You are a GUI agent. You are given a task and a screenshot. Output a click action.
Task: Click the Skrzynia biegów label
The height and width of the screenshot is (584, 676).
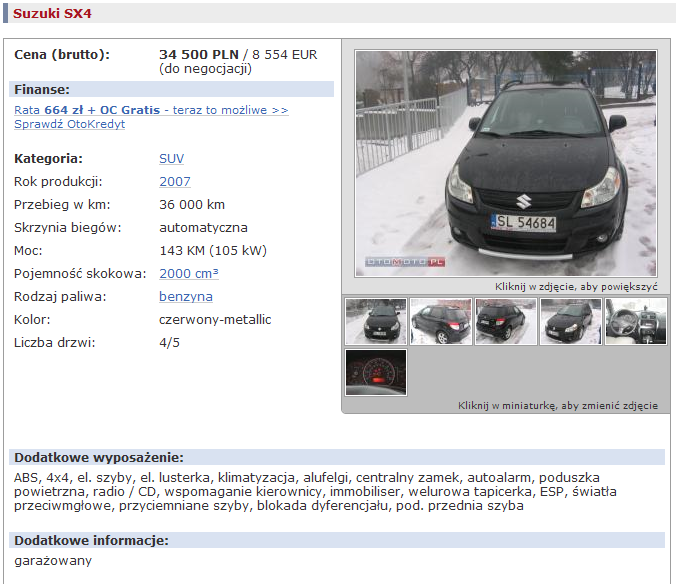click(x=68, y=228)
